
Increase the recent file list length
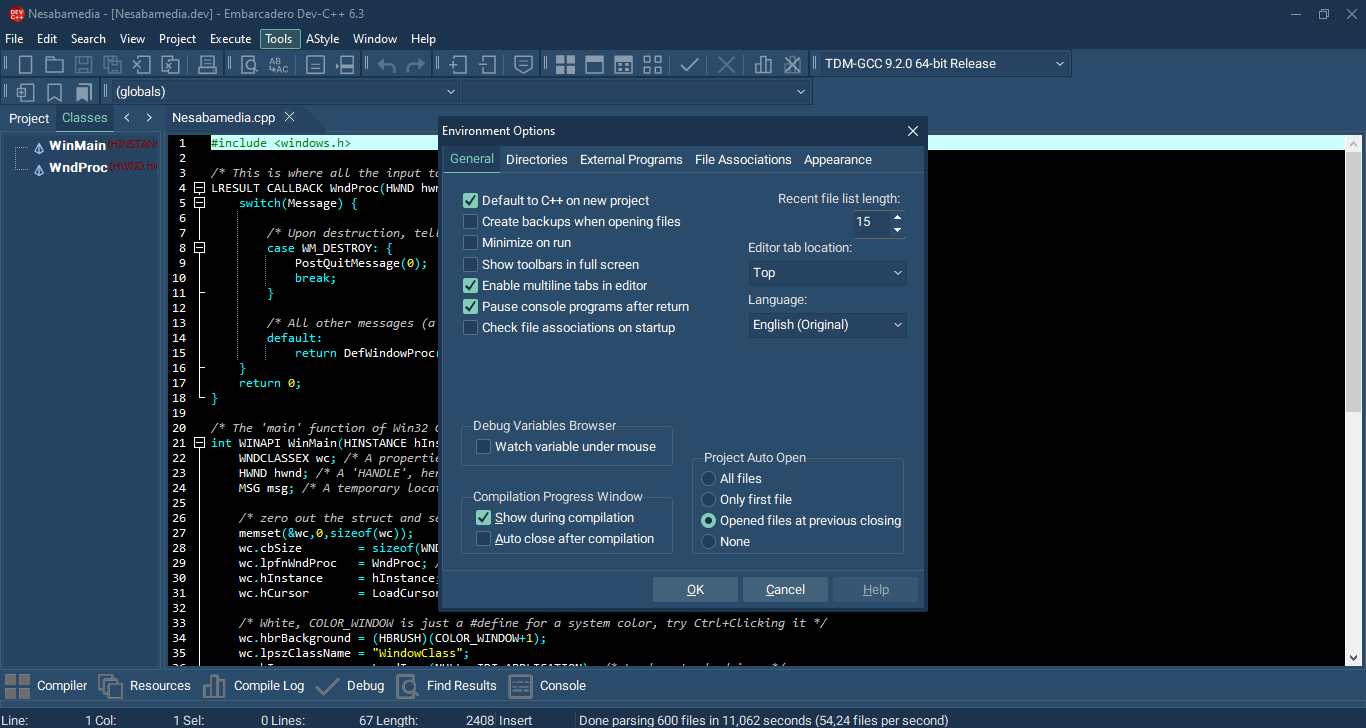coord(897,216)
